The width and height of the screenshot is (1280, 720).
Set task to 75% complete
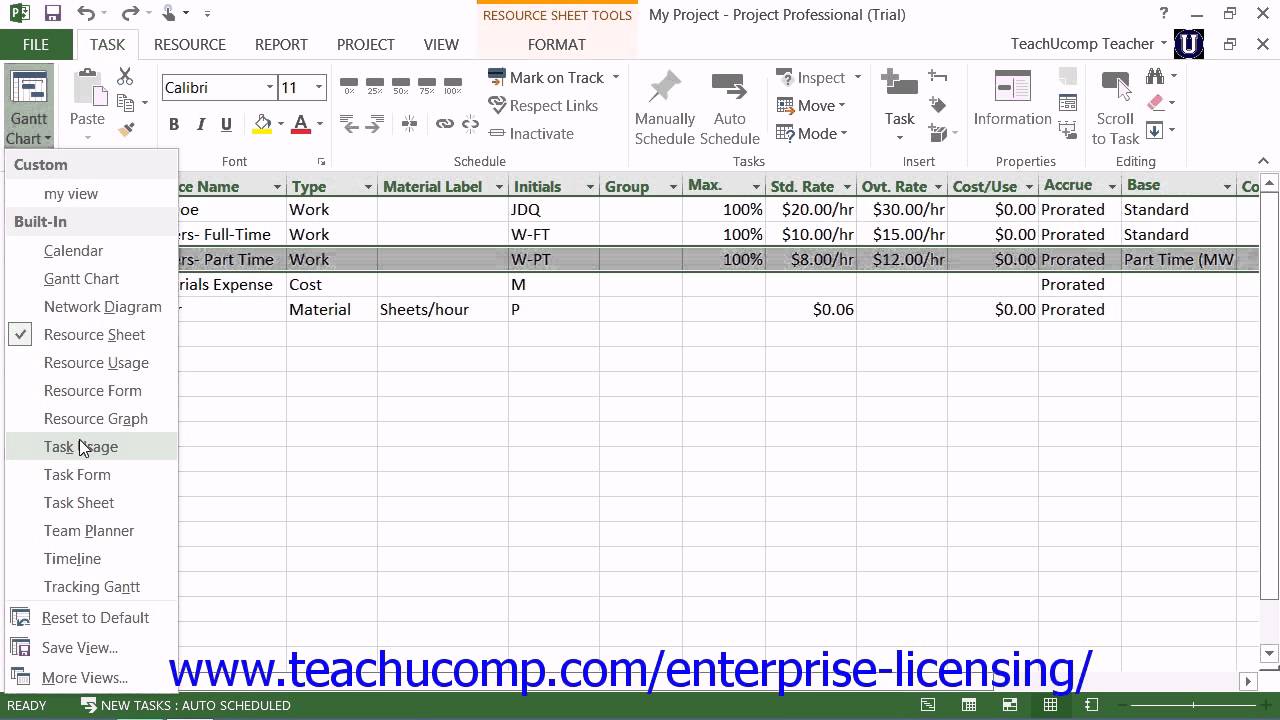[x=427, y=85]
